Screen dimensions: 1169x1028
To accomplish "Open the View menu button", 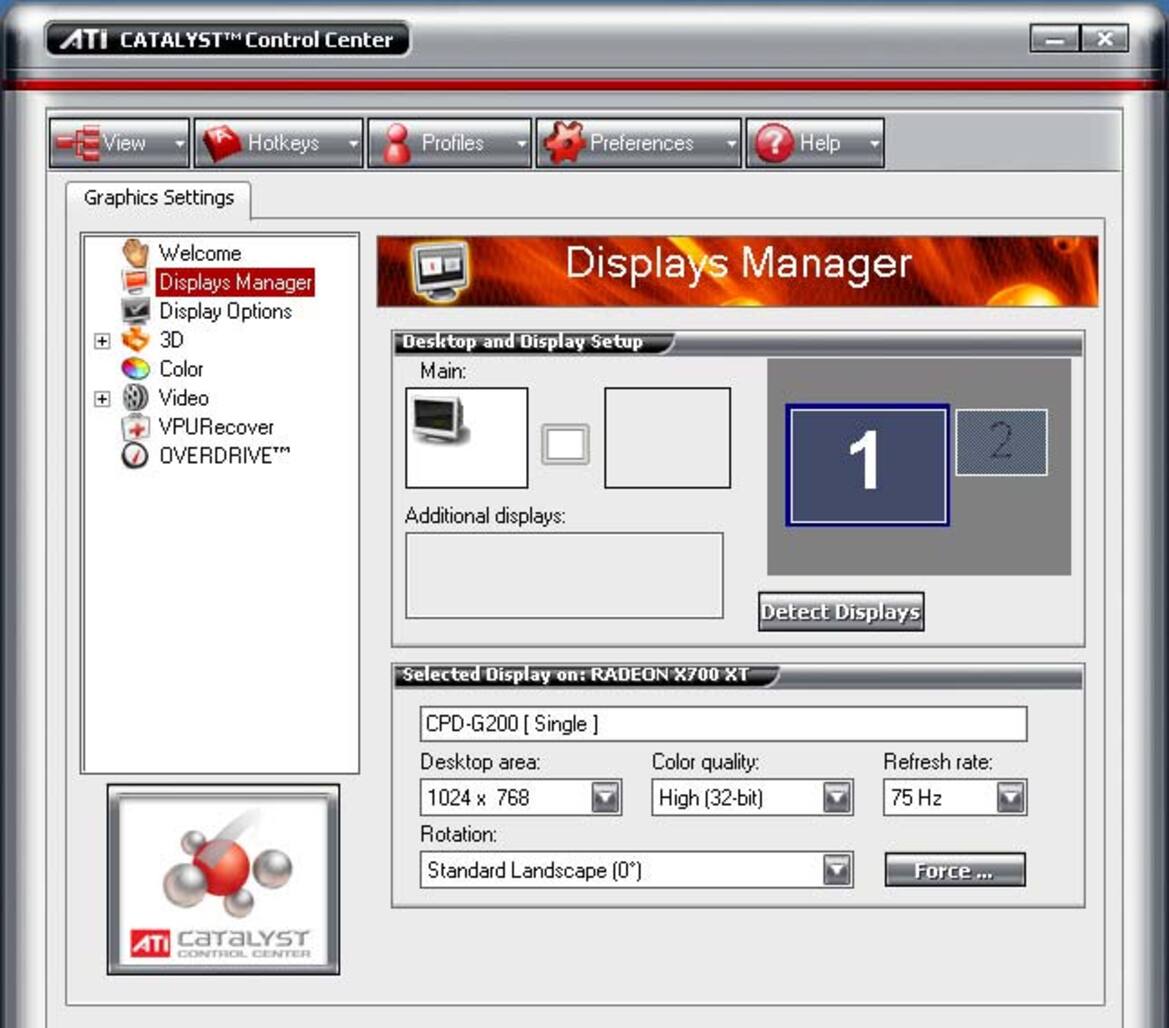I will click(119, 143).
